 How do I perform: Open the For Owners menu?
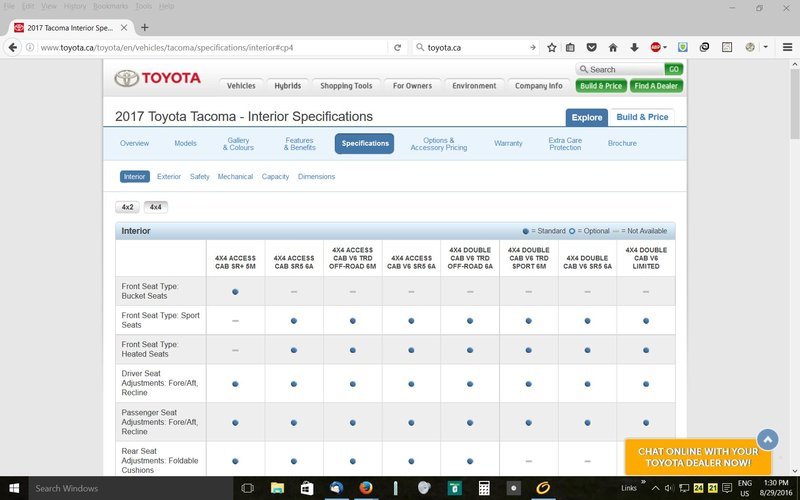coord(412,86)
